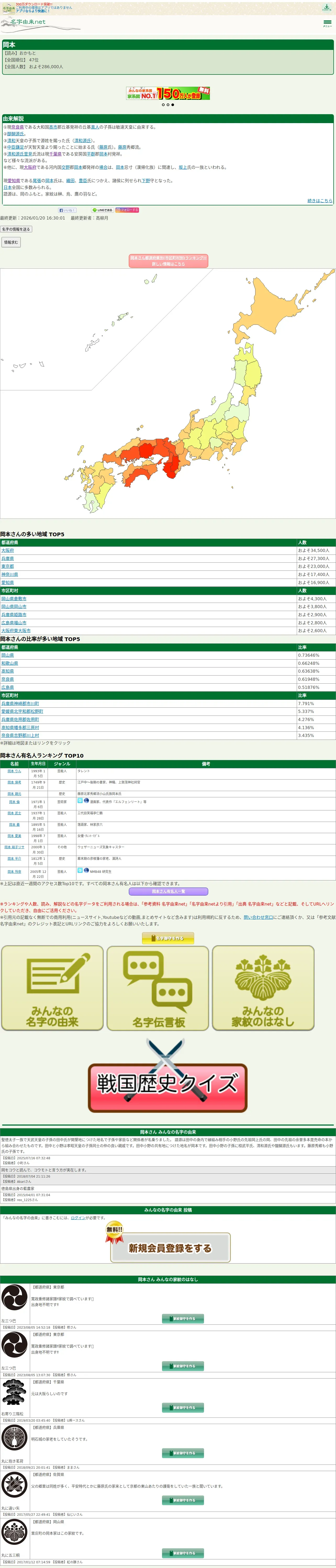Follow the 続きはこちら link
The image size is (336, 1568).
click(x=320, y=201)
